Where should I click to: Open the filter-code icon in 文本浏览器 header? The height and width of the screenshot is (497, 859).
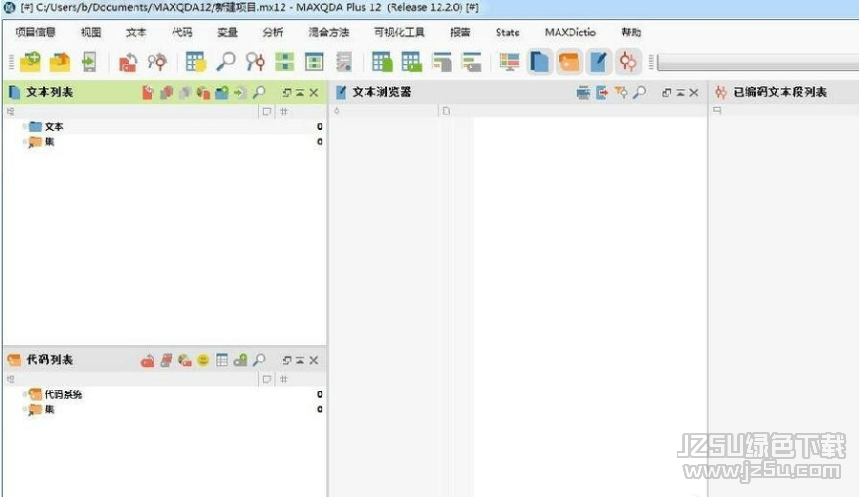pyautogui.click(x=621, y=93)
